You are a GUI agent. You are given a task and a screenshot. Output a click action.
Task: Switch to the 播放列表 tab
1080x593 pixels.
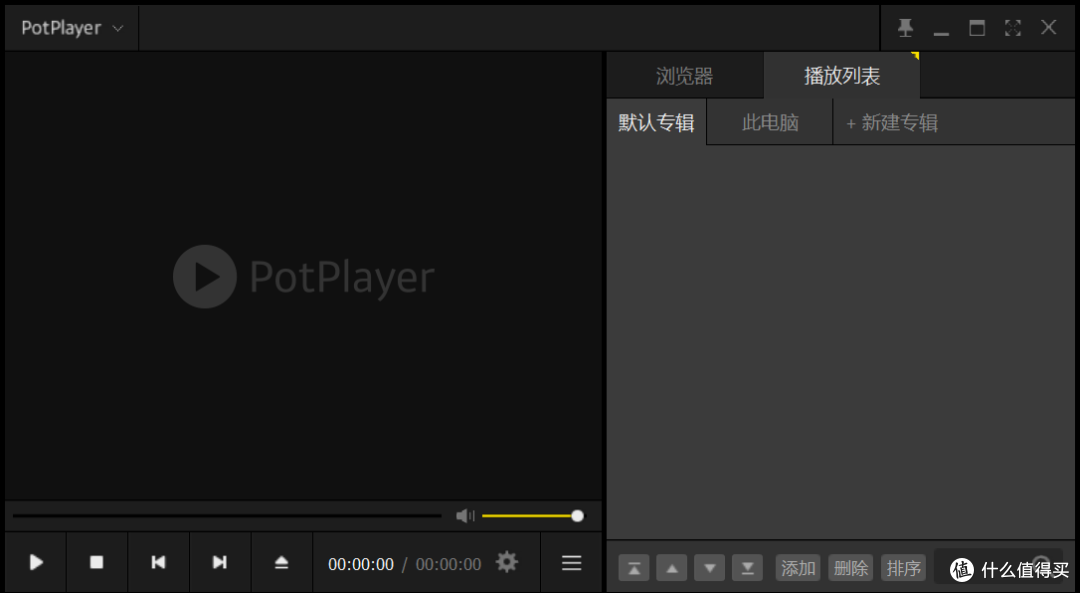pos(842,76)
